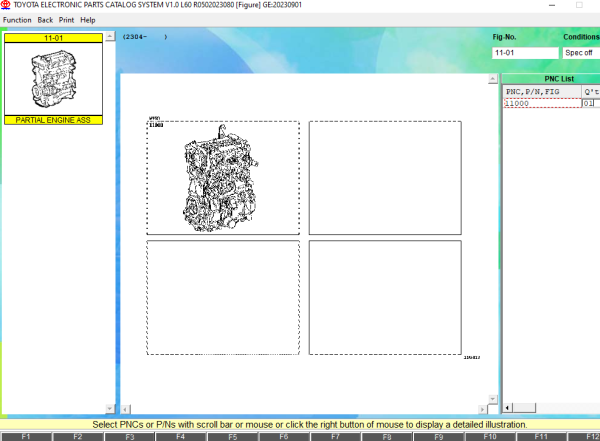Click the quantity cell 01
600x441 pixels.
[590, 103]
